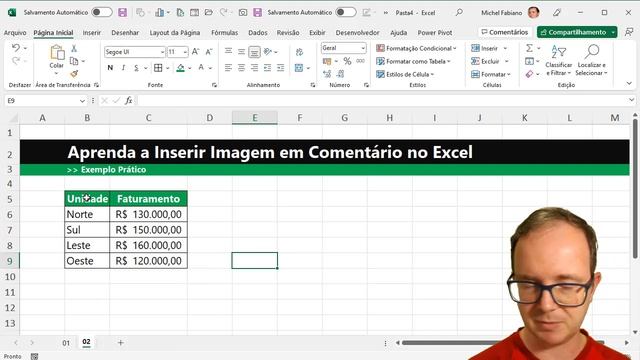Screen dimensions: 640x360
Task: Click the Faturamento header cell
Action: coord(149,199)
